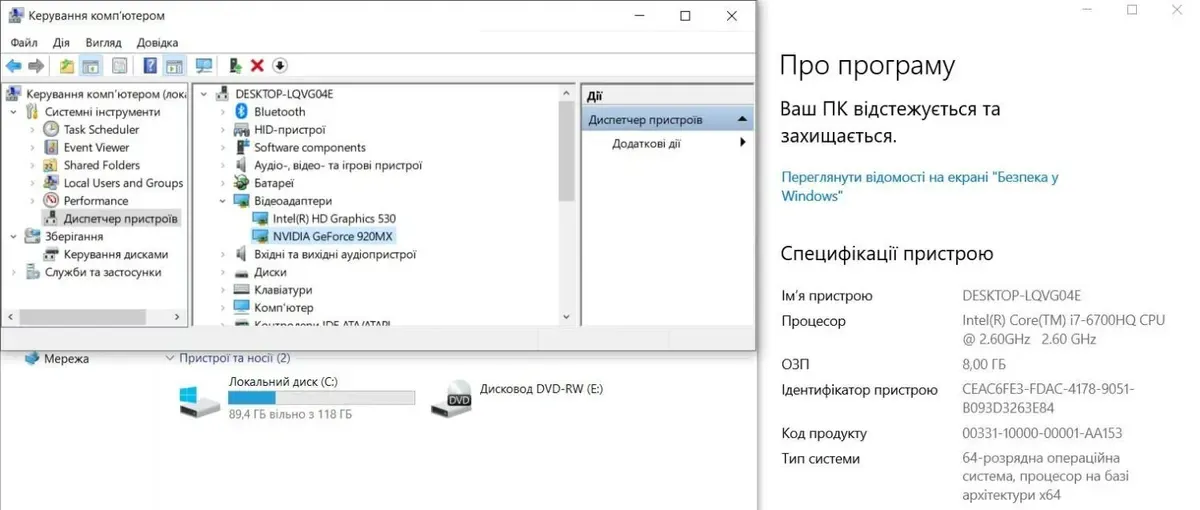Click the device list vertical scrollbar
This screenshot has height=510, width=1200.
tap(567, 150)
